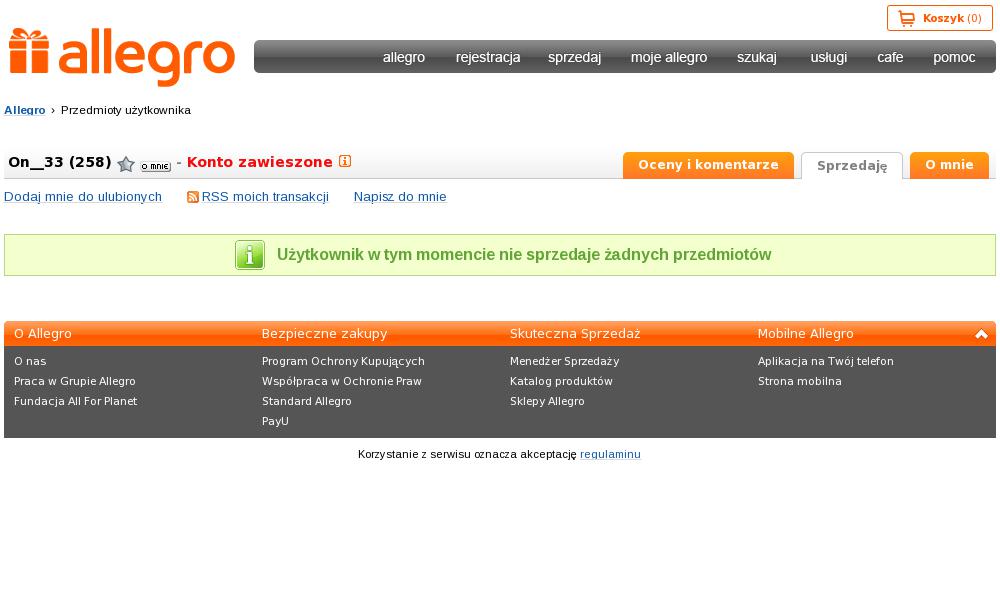The image size is (1000, 600).
Task: Open 'Program Ochrony Kupujących' link
Action: click(343, 362)
